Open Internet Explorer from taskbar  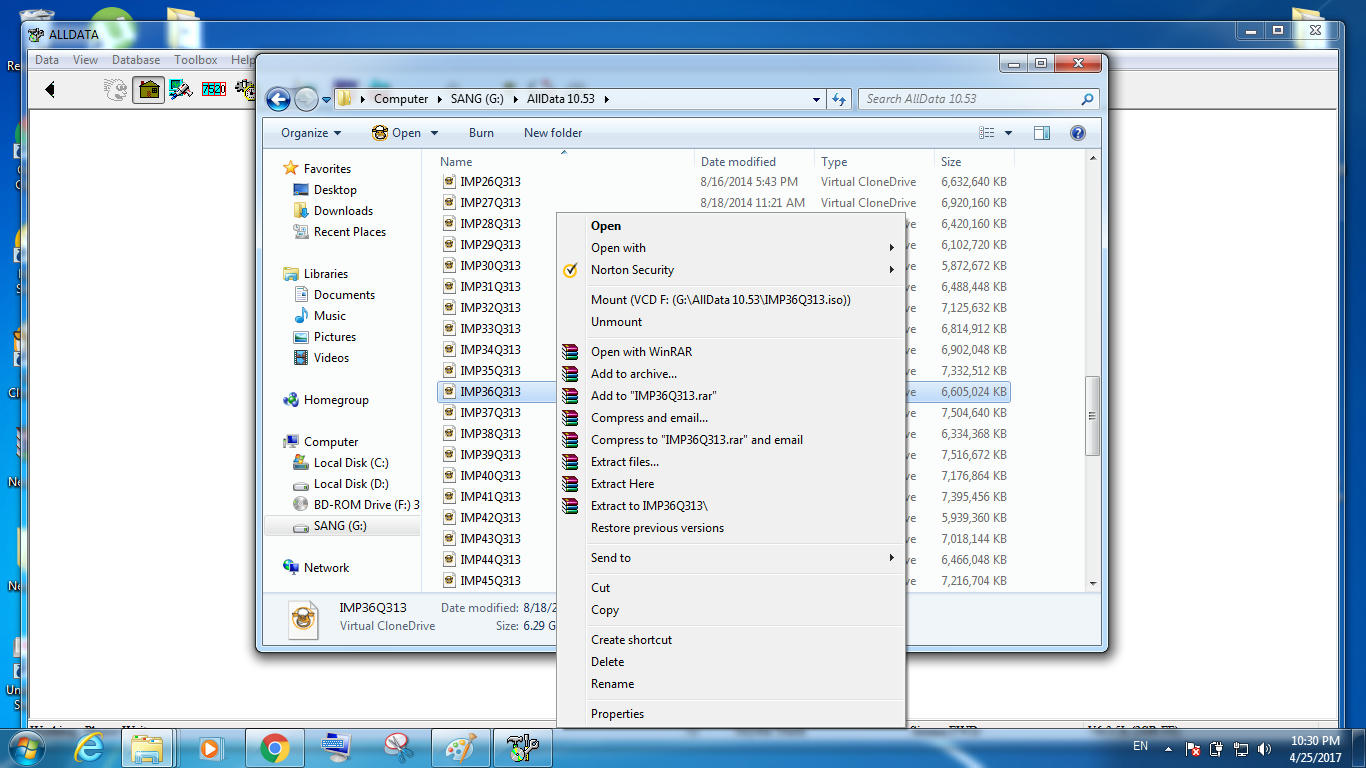(88, 747)
